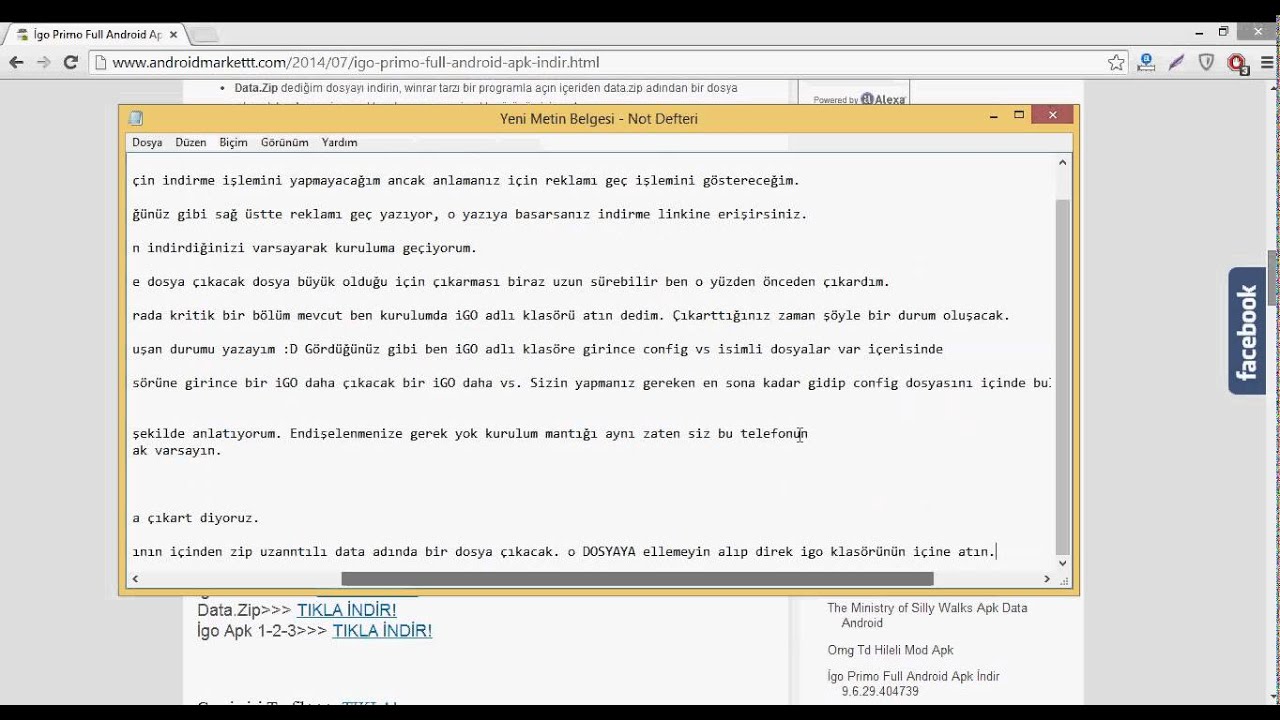Close the Not Defteri window
The width and height of the screenshot is (1280, 720).
pyautogui.click(x=1053, y=115)
